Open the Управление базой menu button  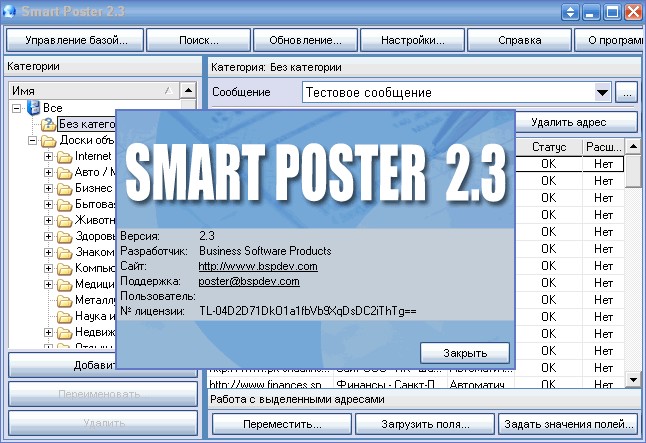75,40
